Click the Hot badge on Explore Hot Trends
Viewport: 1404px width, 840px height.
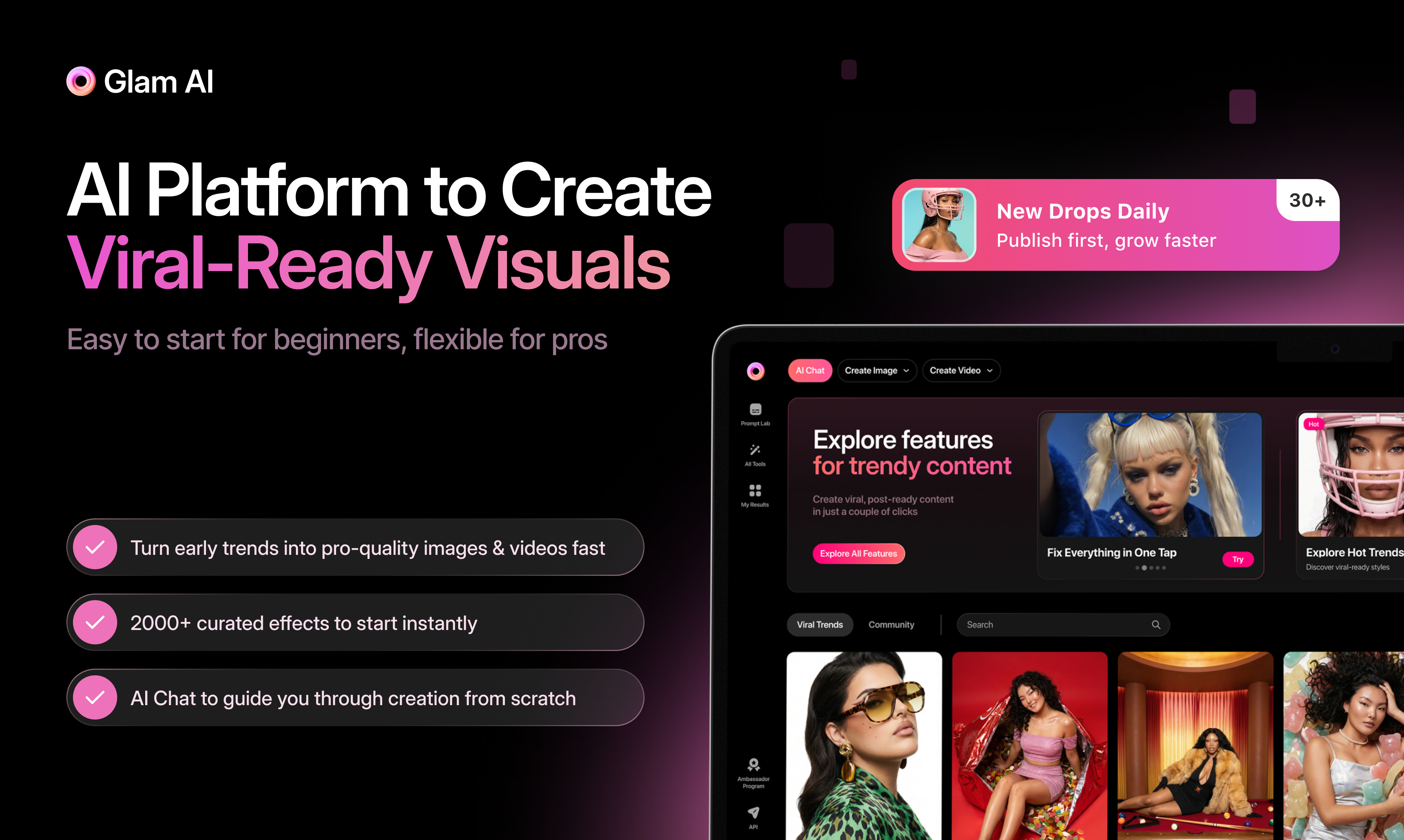coord(1314,424)
